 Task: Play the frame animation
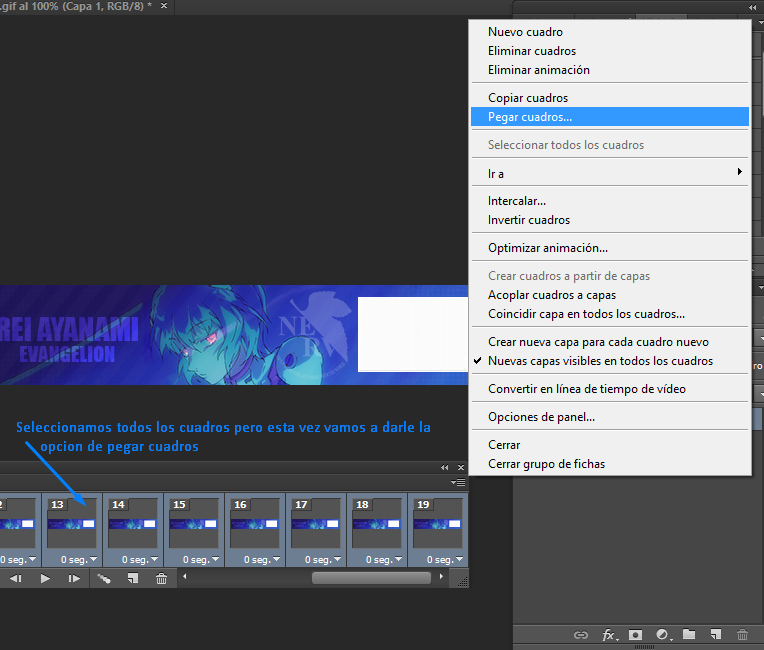pyautogui.click(x=45, y=578)
